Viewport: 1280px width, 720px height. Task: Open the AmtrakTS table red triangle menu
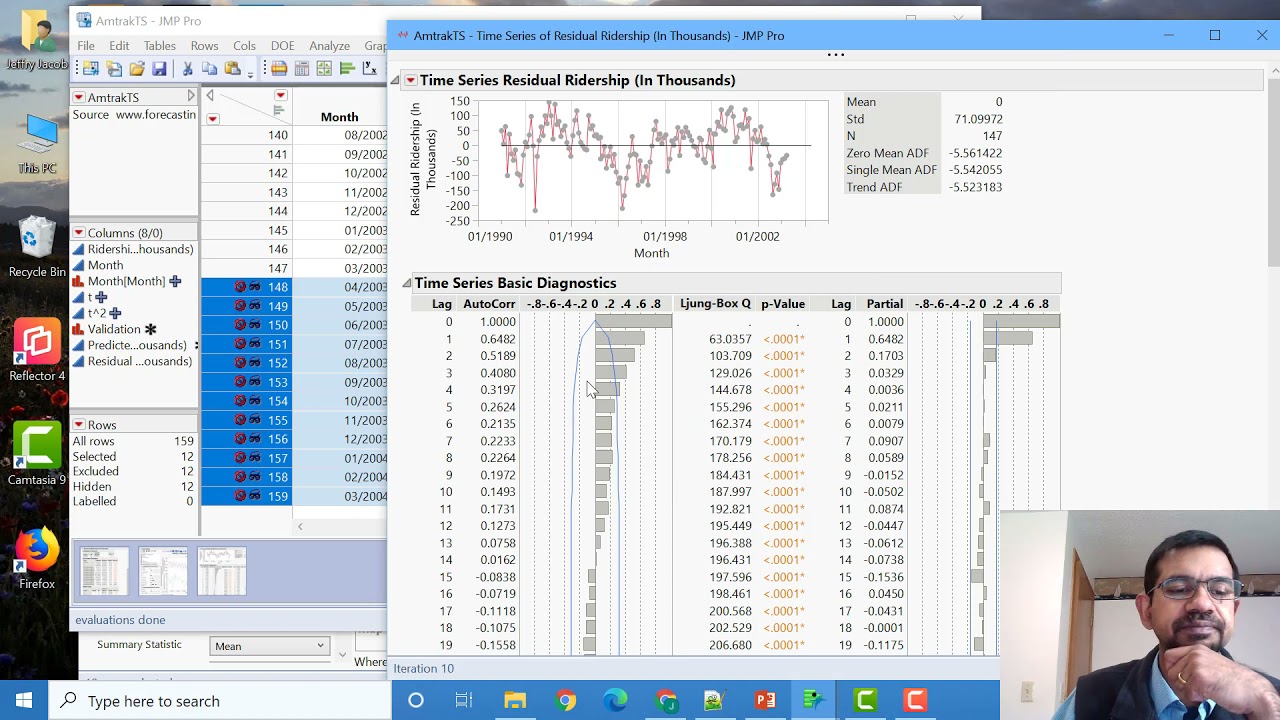tap(79, 97)
